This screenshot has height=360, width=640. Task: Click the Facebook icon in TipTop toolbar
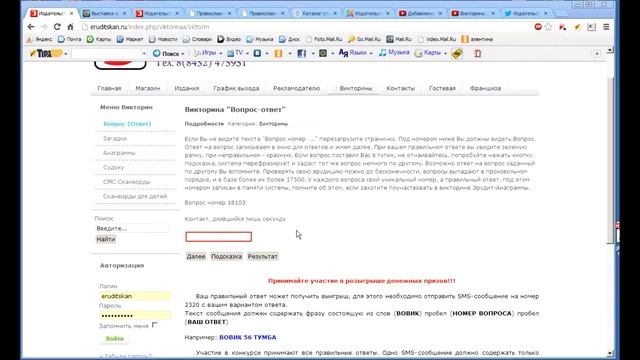pos(301,53)
